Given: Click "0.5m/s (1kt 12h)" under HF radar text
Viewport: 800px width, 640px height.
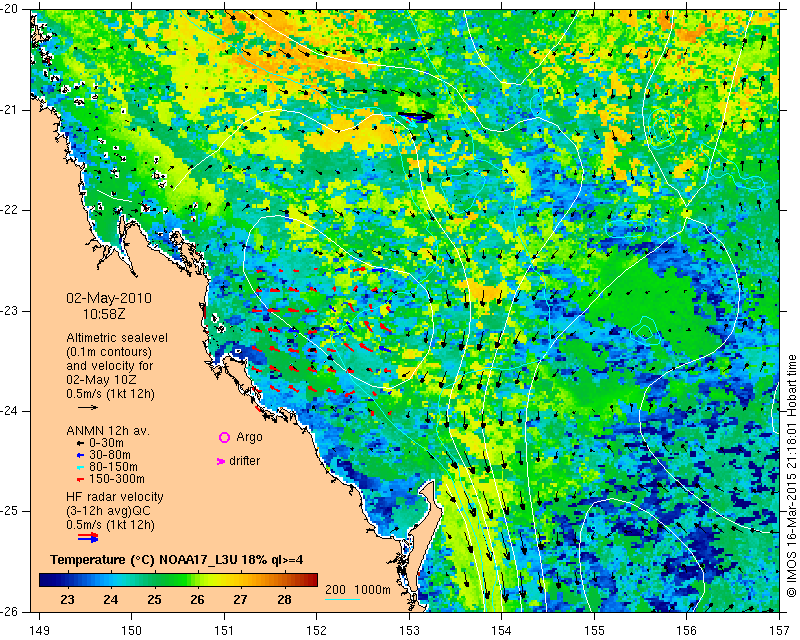Looking at the screenshot, I should pyautogui.click(x=110, y=525).
